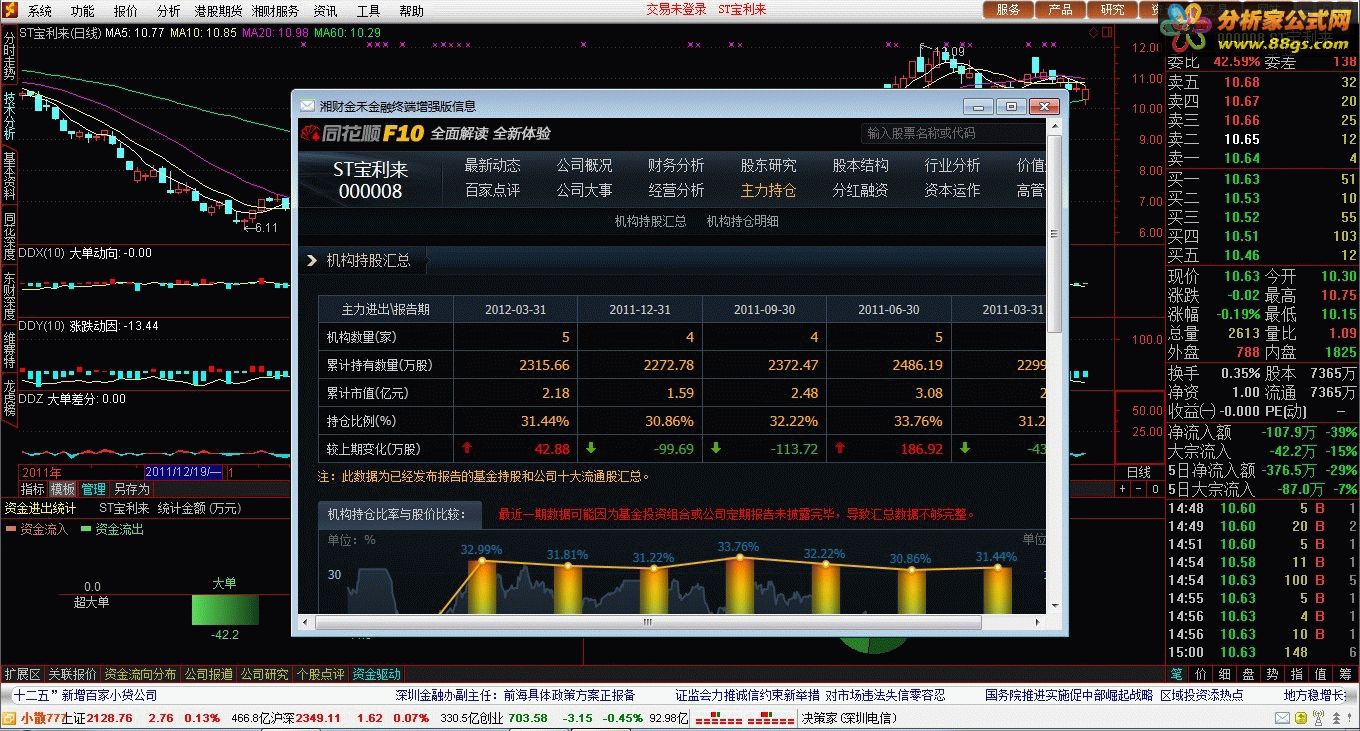This screenshot has width=1360, height=731.
Task: Open the 功能 menu
Action: [83, 11]
